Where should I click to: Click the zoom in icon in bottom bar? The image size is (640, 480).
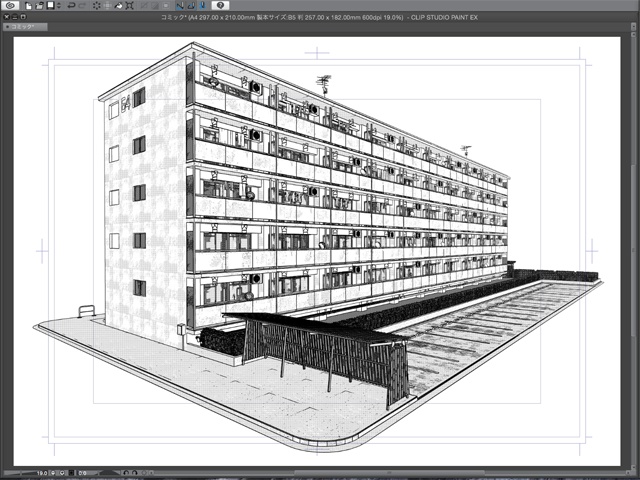[62, 473]
